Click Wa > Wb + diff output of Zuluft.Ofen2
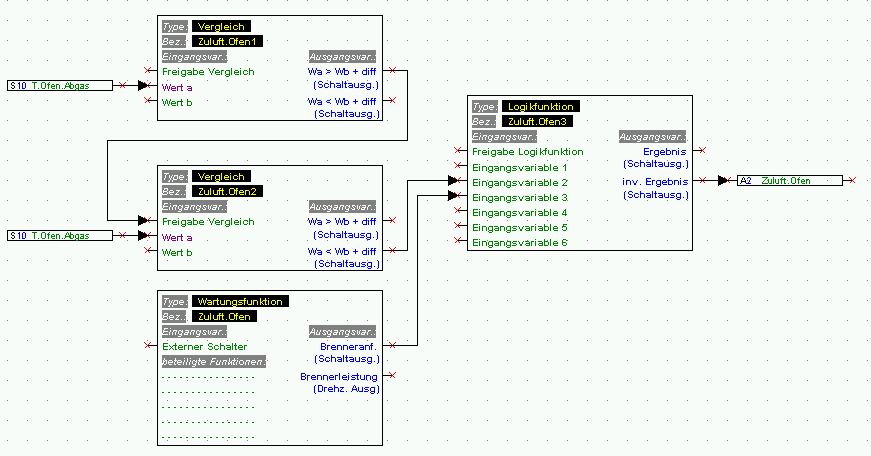The width and height of the screenshot is (871, 456). [x=342, y=222]
